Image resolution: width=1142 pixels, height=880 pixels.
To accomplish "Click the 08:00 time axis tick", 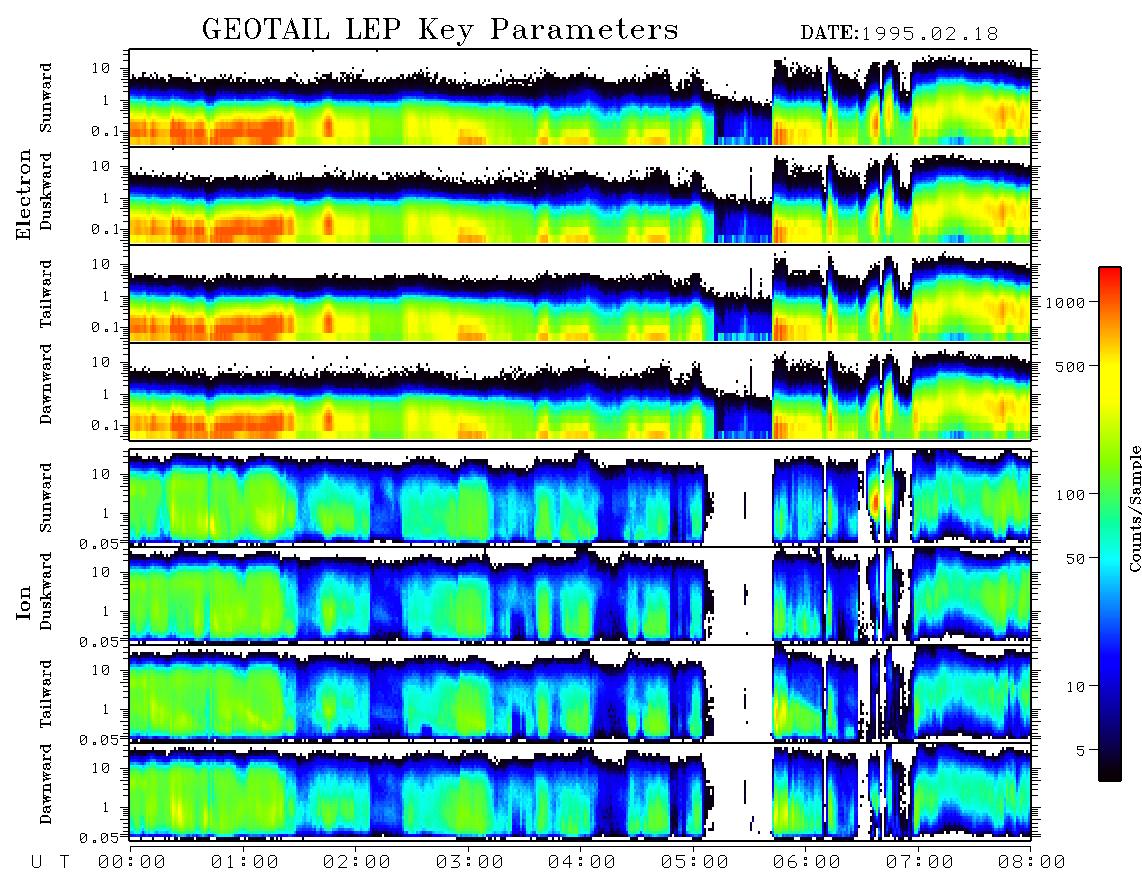I will point(1031,862).
